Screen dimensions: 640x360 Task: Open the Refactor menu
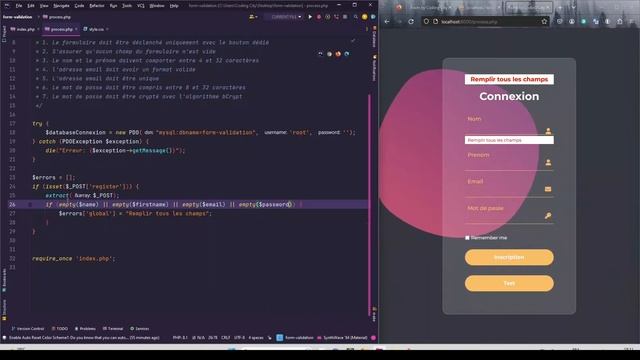tap(97, 6)
